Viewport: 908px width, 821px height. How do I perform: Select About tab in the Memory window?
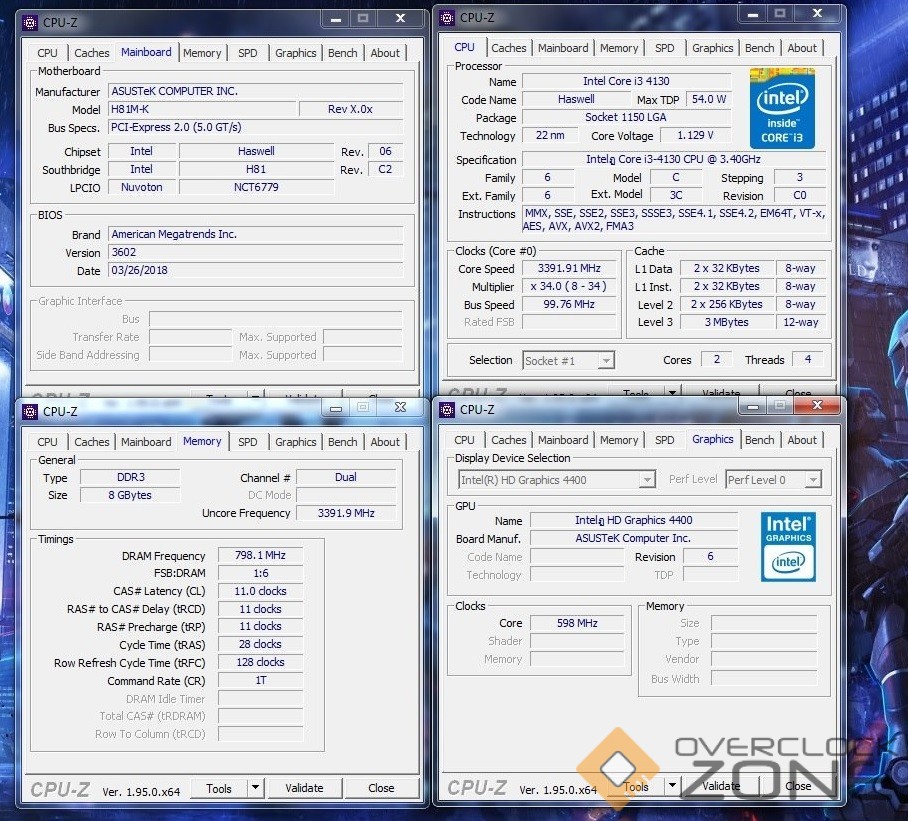[385, 442]
